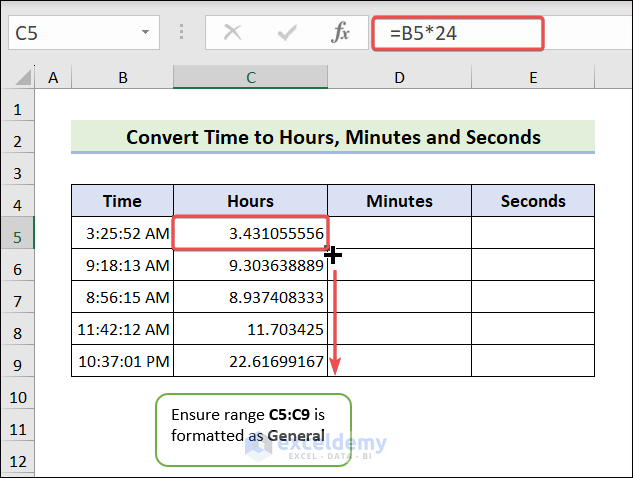Click empty Seconds cell in row 9

tap(533, 361)
